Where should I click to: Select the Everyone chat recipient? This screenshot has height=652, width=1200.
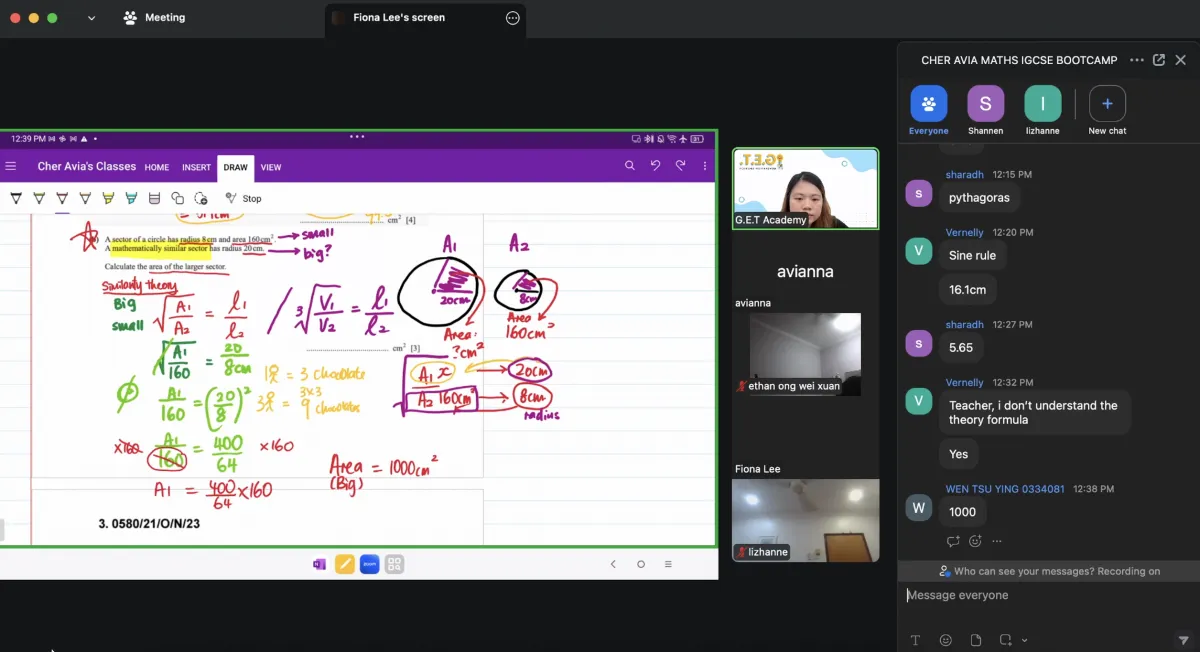(x=928, y=110)
